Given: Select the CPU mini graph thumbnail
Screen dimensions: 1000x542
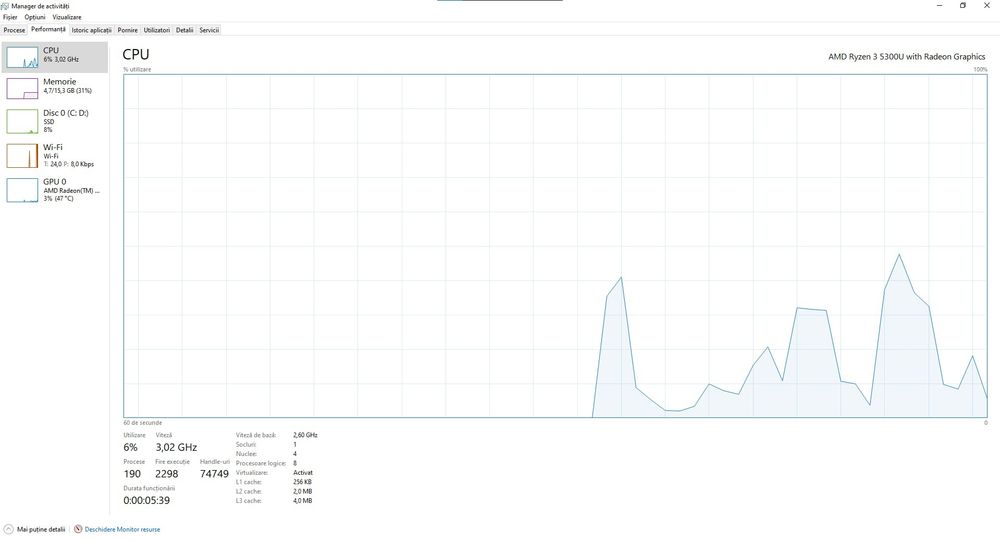Looking at the screenshot, I should 22,57.
